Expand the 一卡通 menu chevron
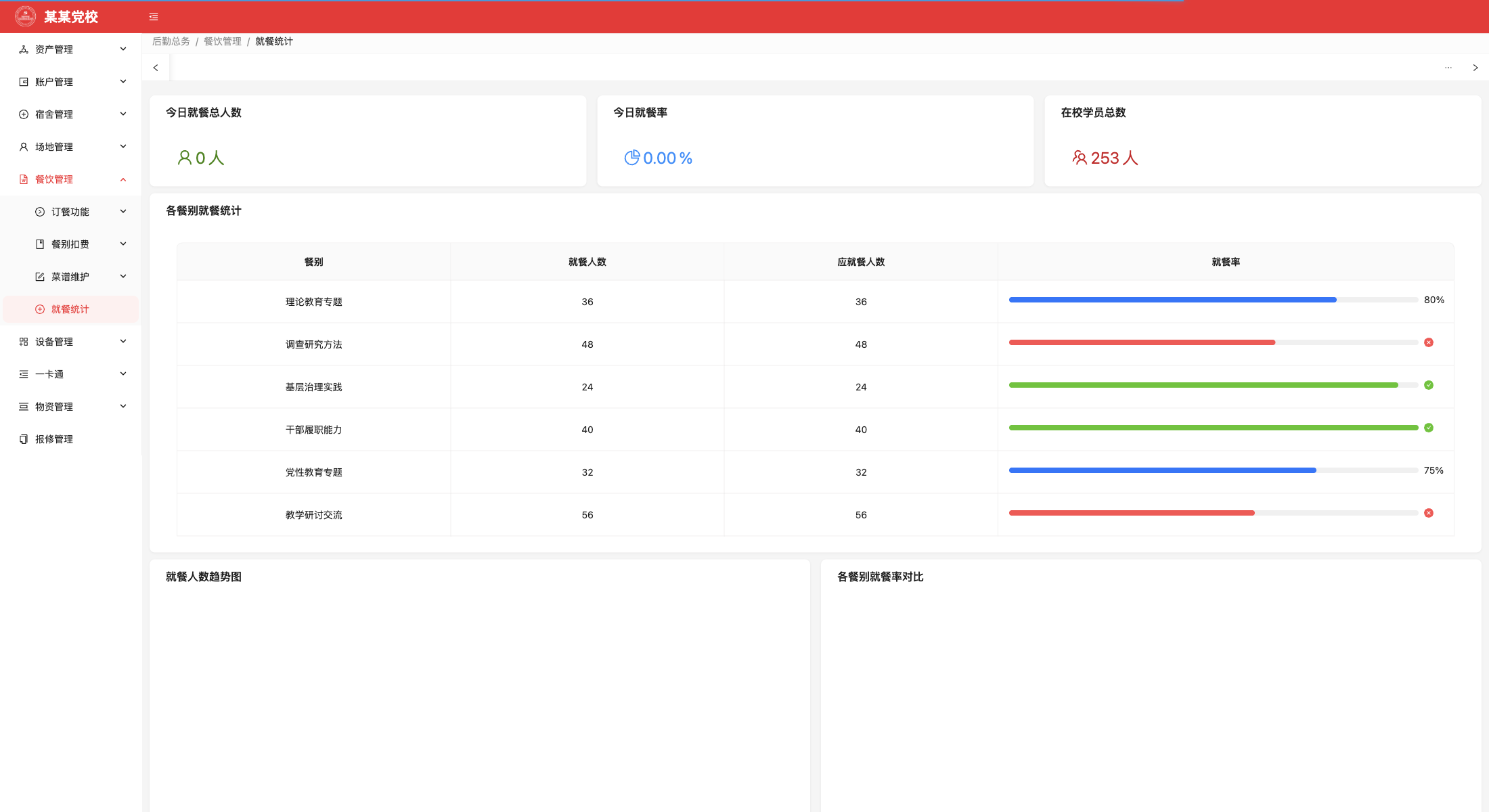The width and height of the screenshot is (1489, 812). 123,374
